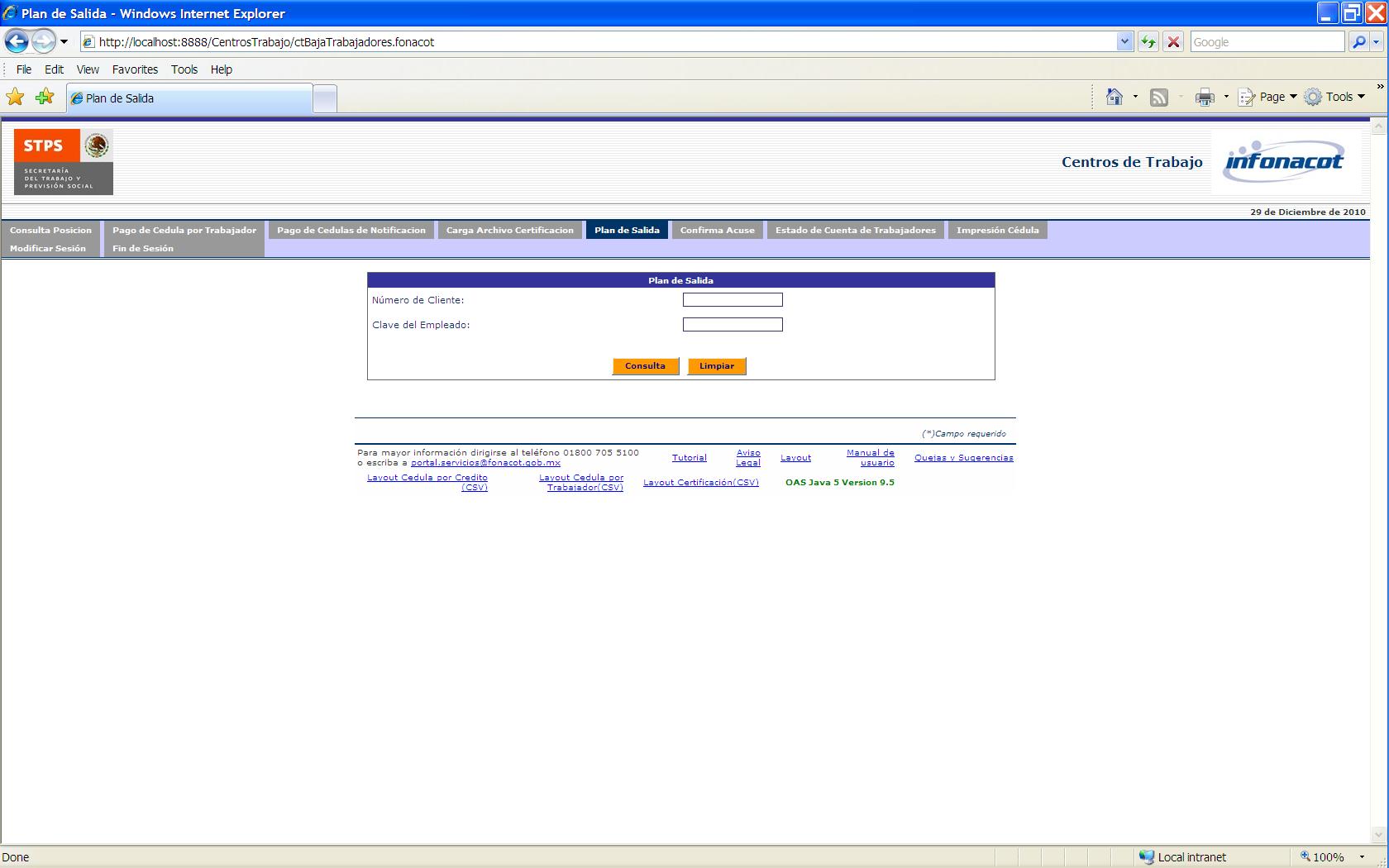Click the Número de Cliente input field

733,300
